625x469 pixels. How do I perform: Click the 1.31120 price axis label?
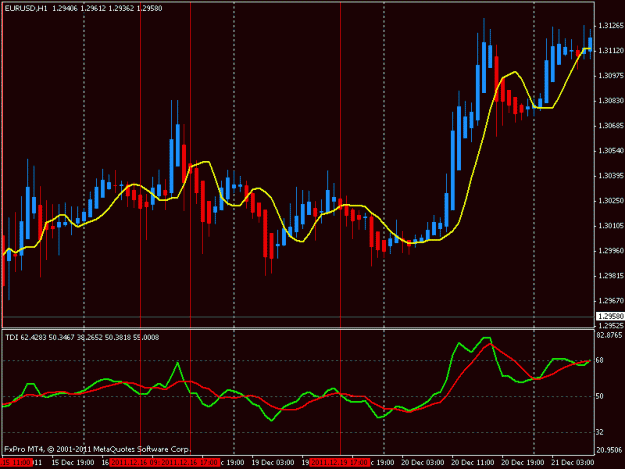click(610, 51)
